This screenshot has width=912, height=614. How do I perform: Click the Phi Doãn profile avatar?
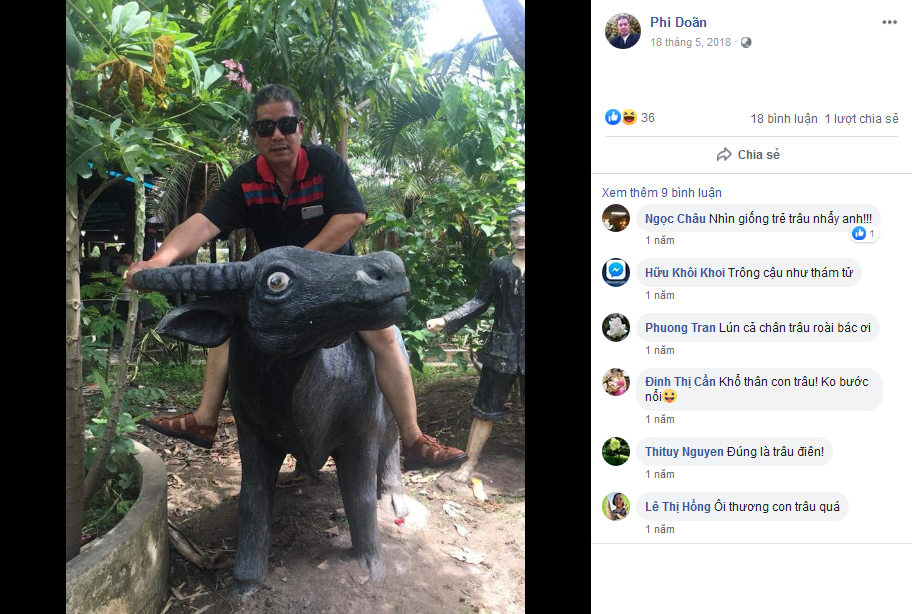click(x=622, y=31)
